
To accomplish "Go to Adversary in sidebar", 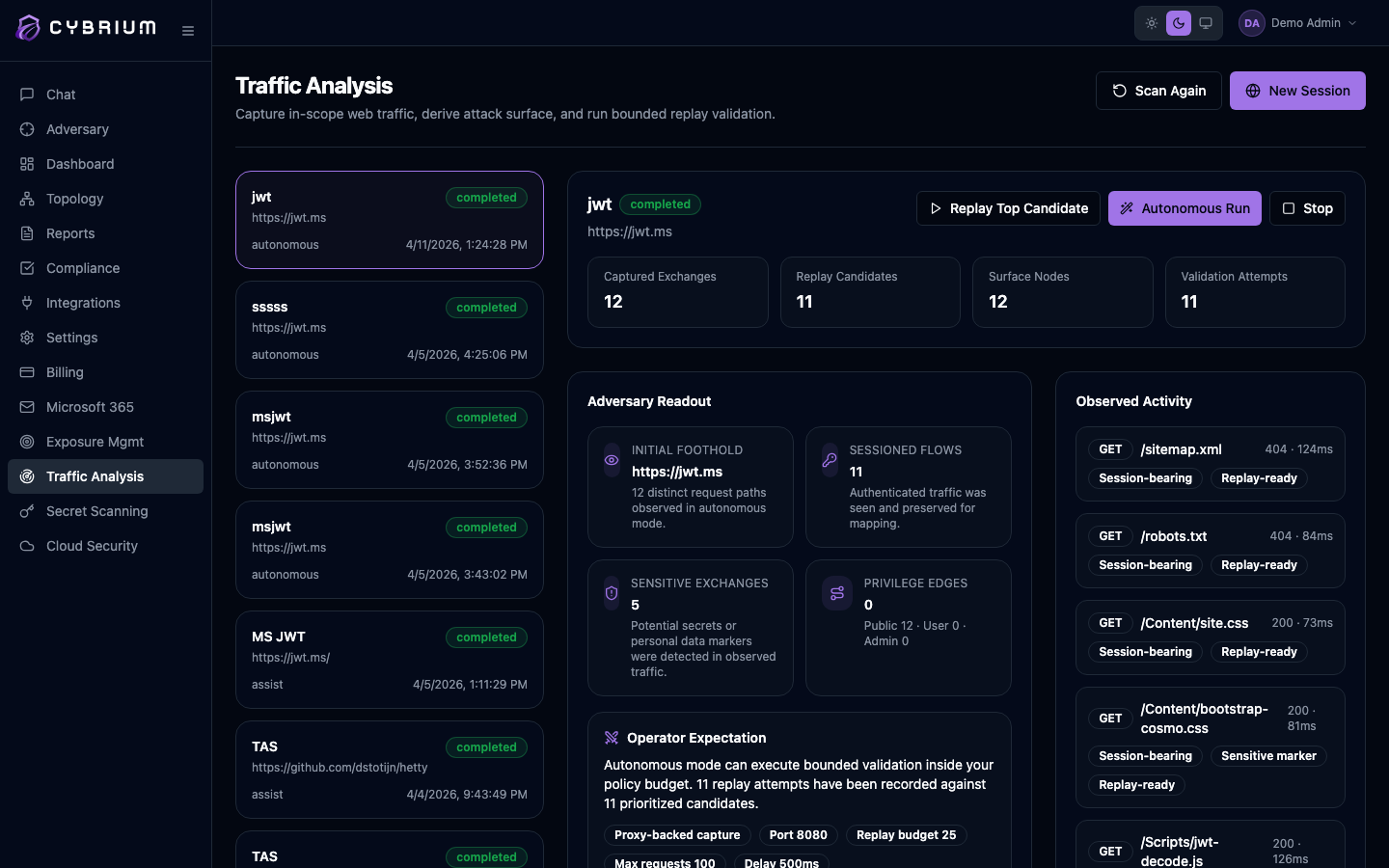I will coord(105,129).
